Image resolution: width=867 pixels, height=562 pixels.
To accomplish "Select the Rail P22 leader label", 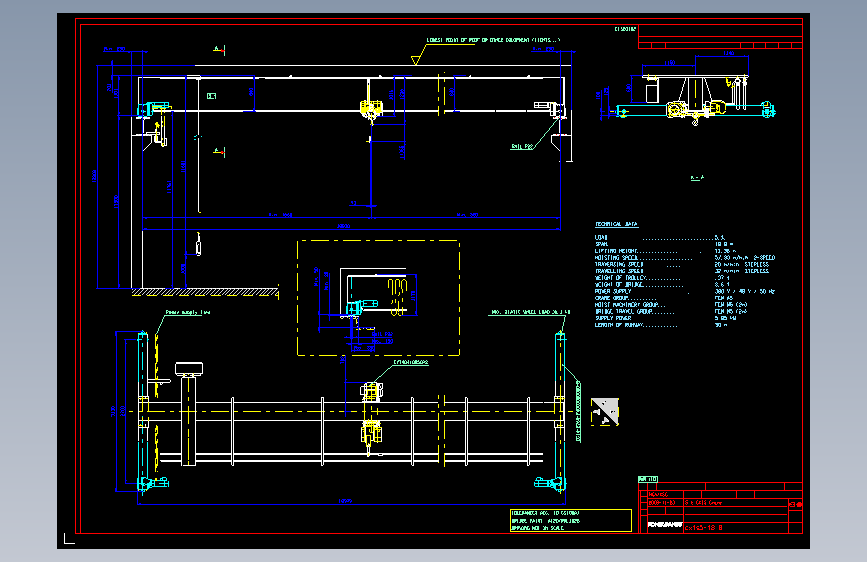I will [x=521, y=147].
